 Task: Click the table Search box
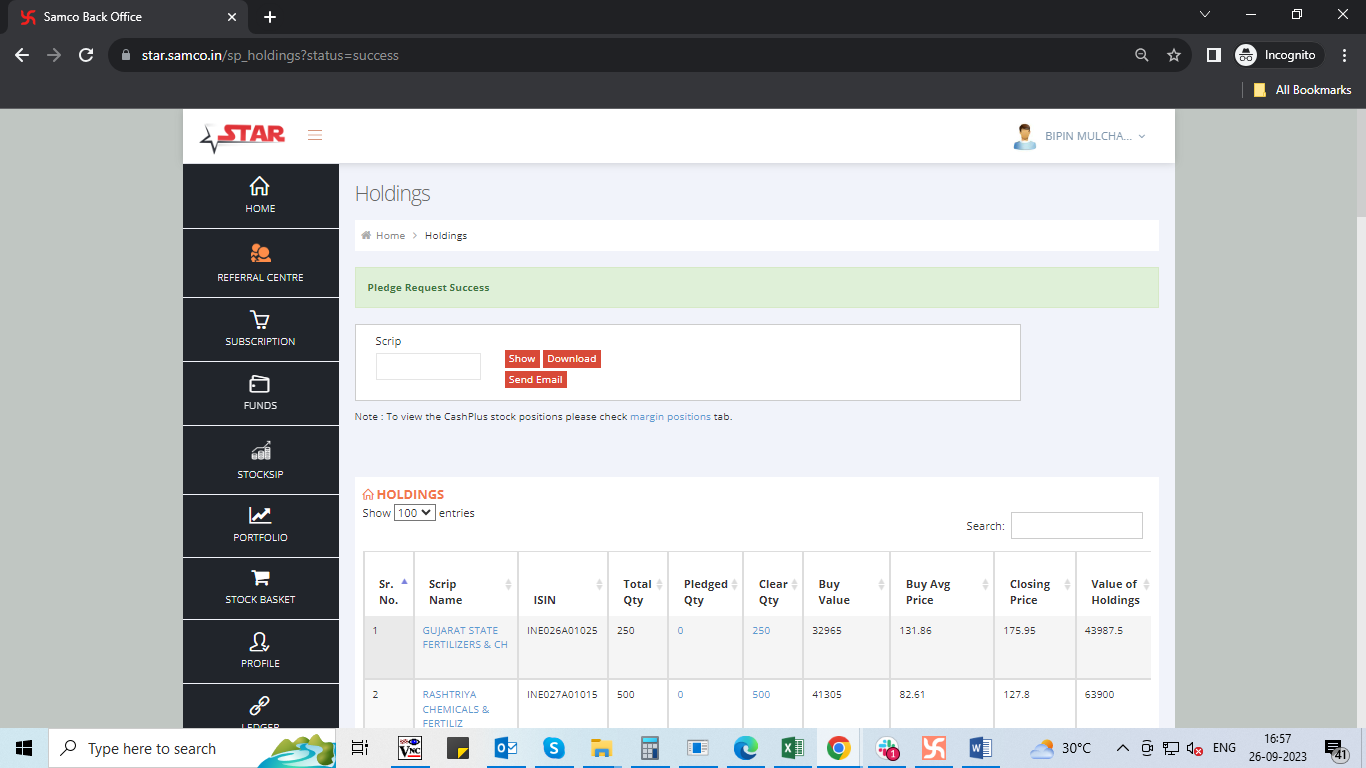(x=1076, y=525)
